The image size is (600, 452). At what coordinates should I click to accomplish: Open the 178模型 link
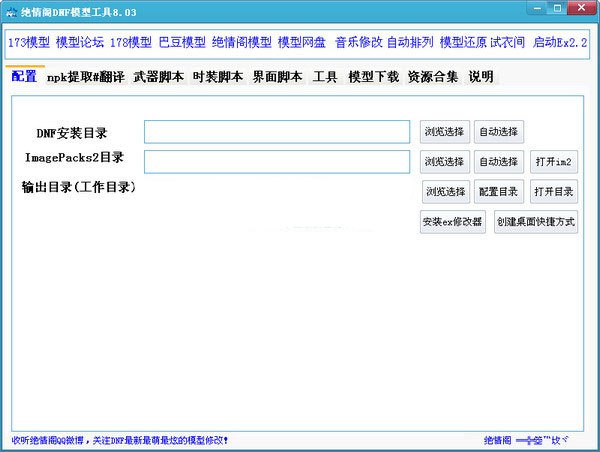tap(131, 42)
